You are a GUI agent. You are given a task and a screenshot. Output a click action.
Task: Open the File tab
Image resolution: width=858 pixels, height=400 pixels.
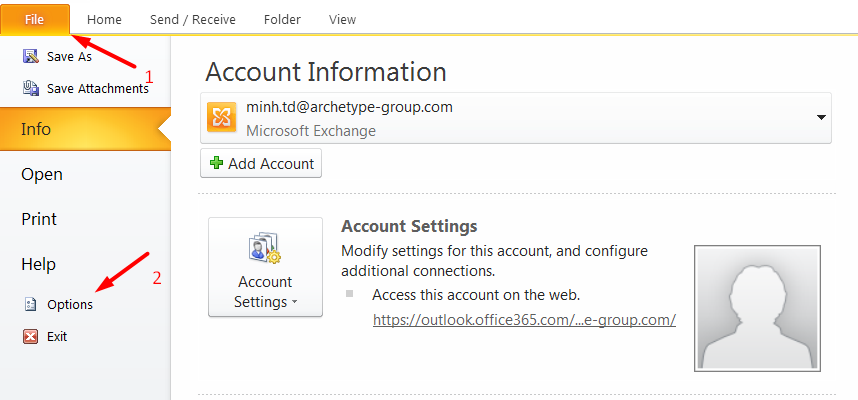34,20
